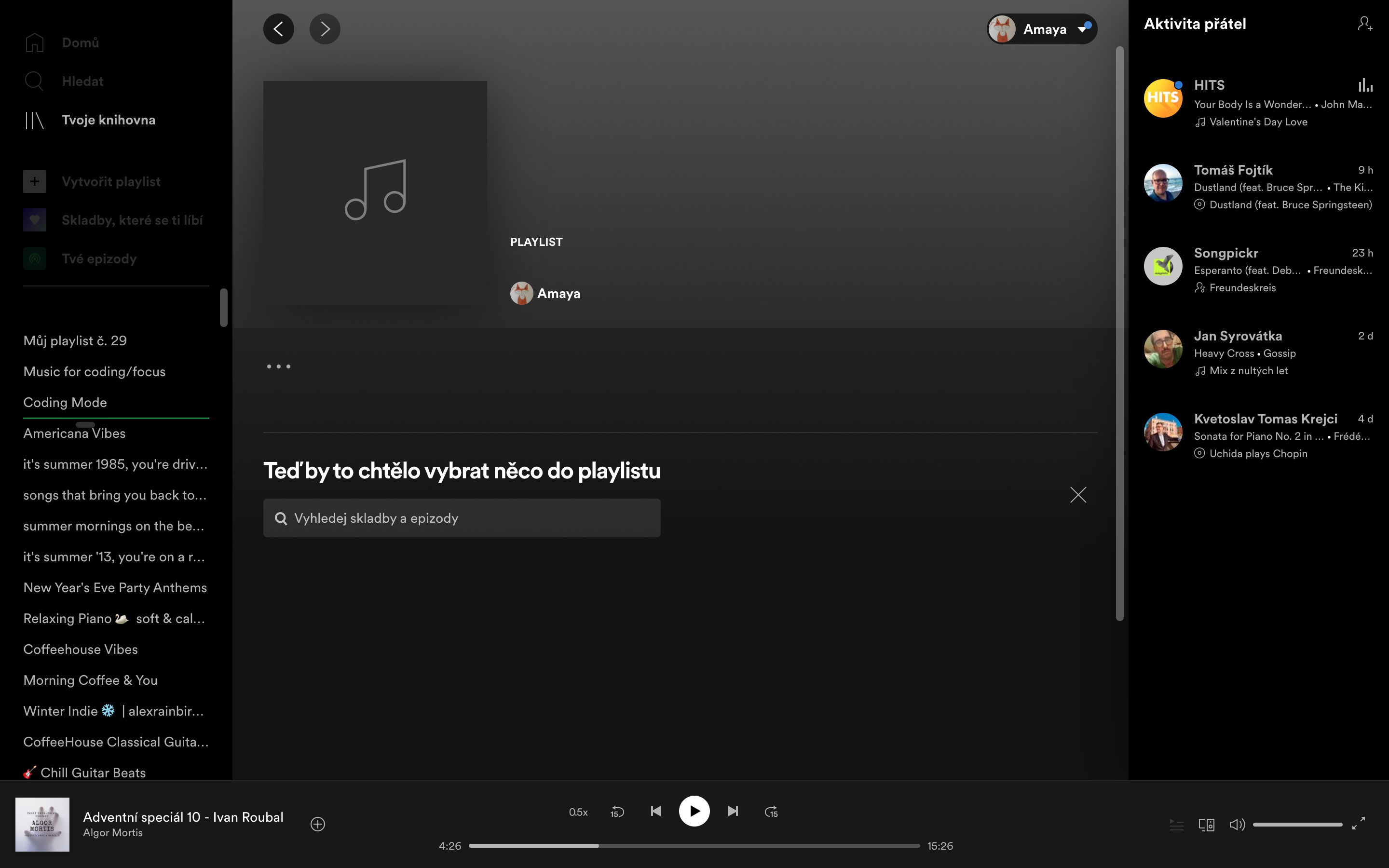The image size is (1389, 868).
Task: Skip back 15 seconds
Action: [617, 812]
